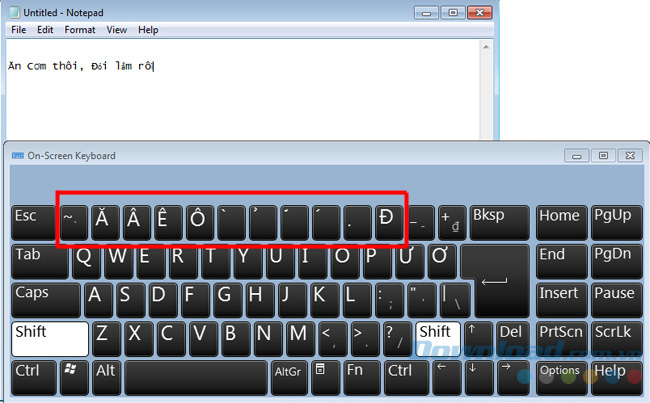Tap the grave accent tone key
Viewport: 650px width, 403px height.
click(x=231, y=223)
